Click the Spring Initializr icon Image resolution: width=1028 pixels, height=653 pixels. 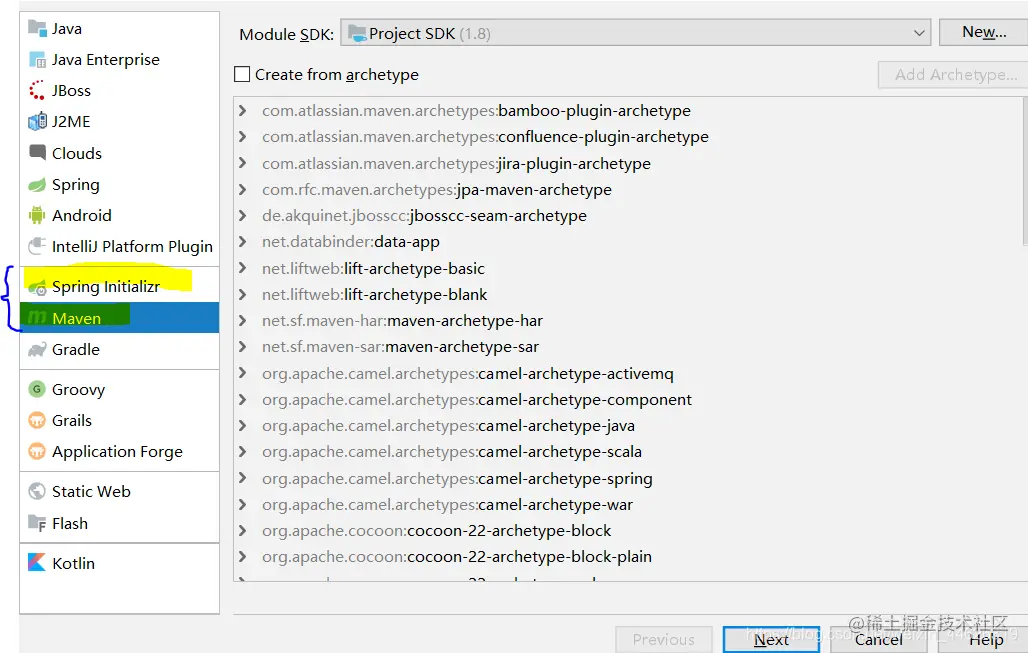click(37, 287)
